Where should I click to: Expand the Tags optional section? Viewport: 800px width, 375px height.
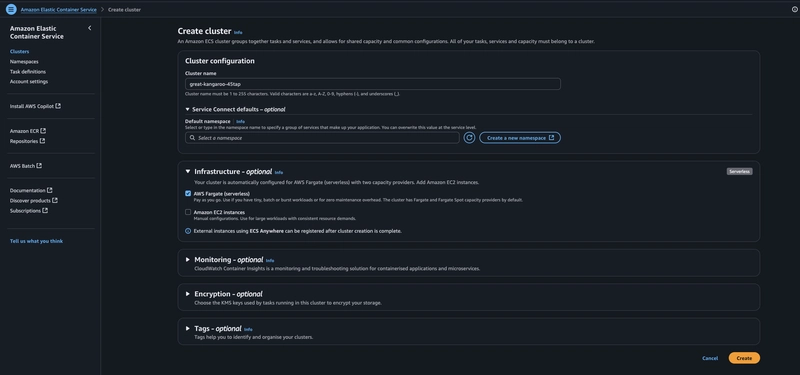click(188, 329)
